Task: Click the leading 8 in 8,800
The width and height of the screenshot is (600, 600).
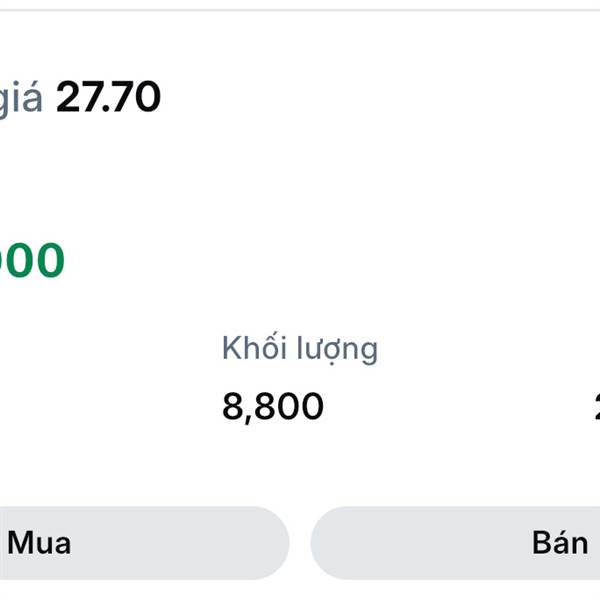Action: (x=233, y=407)
